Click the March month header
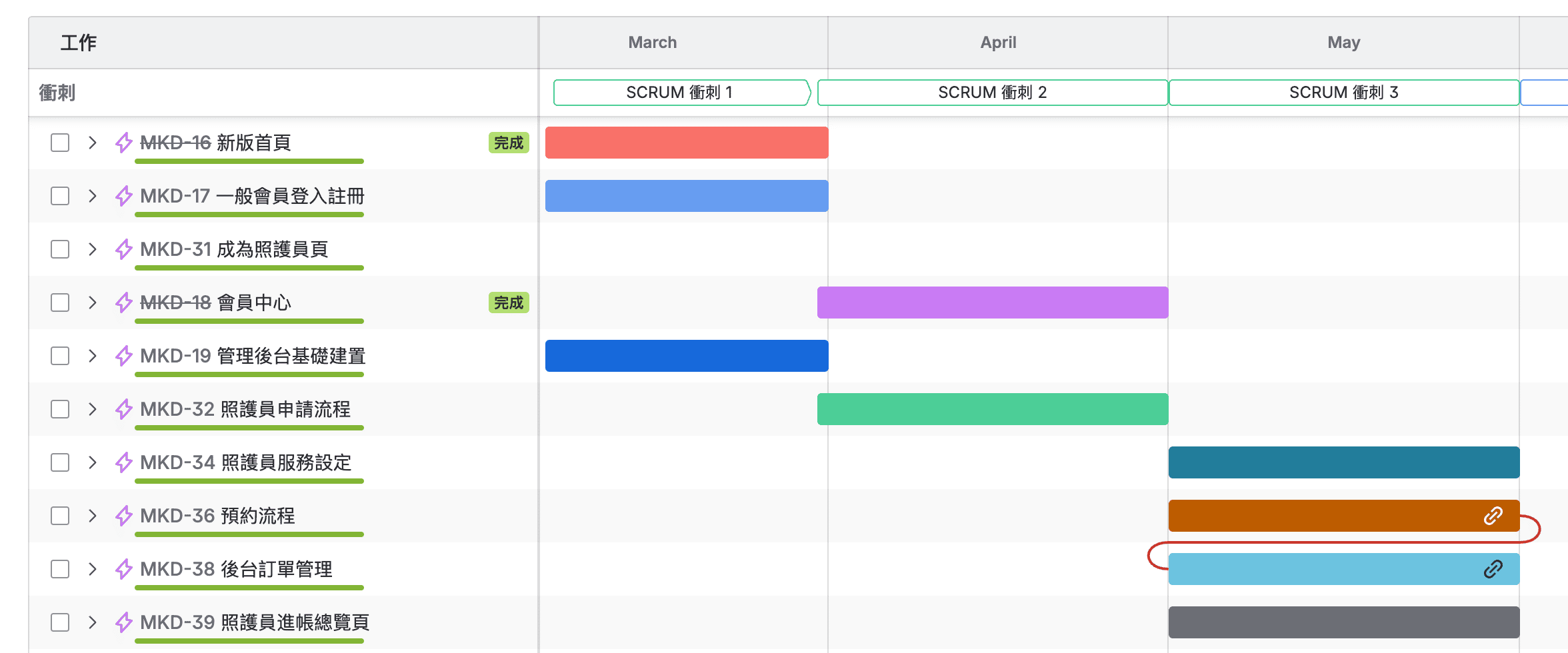Image resolution: width=1568 pixels, height=653 pixels. [x=653, y=43]
